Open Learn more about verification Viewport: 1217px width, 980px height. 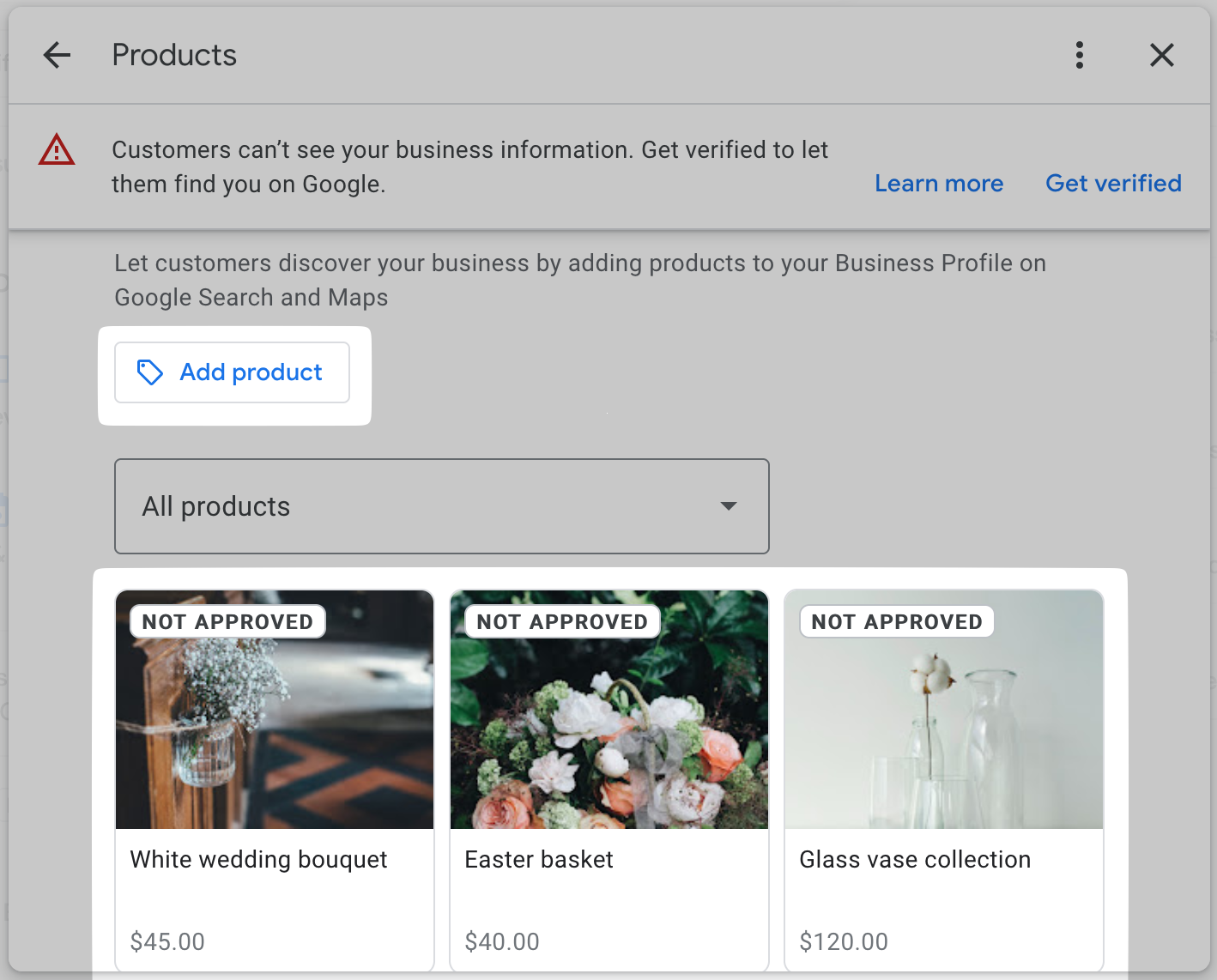point(939,183)
